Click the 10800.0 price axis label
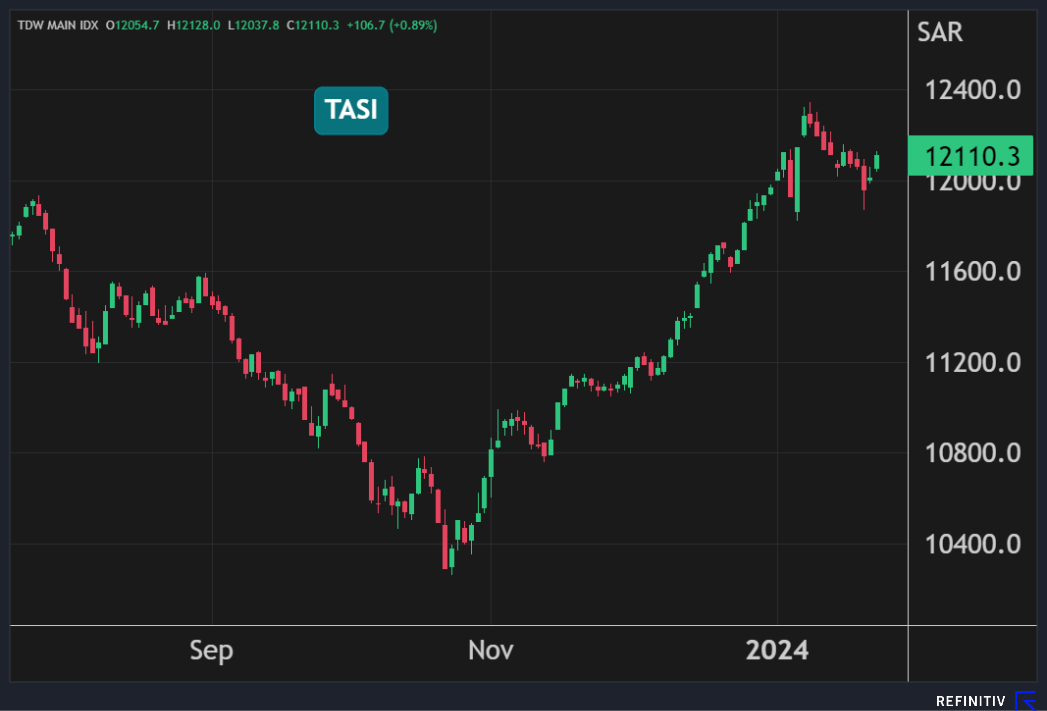This screenshot has width=1047, height=711. (x=972, y=453)
